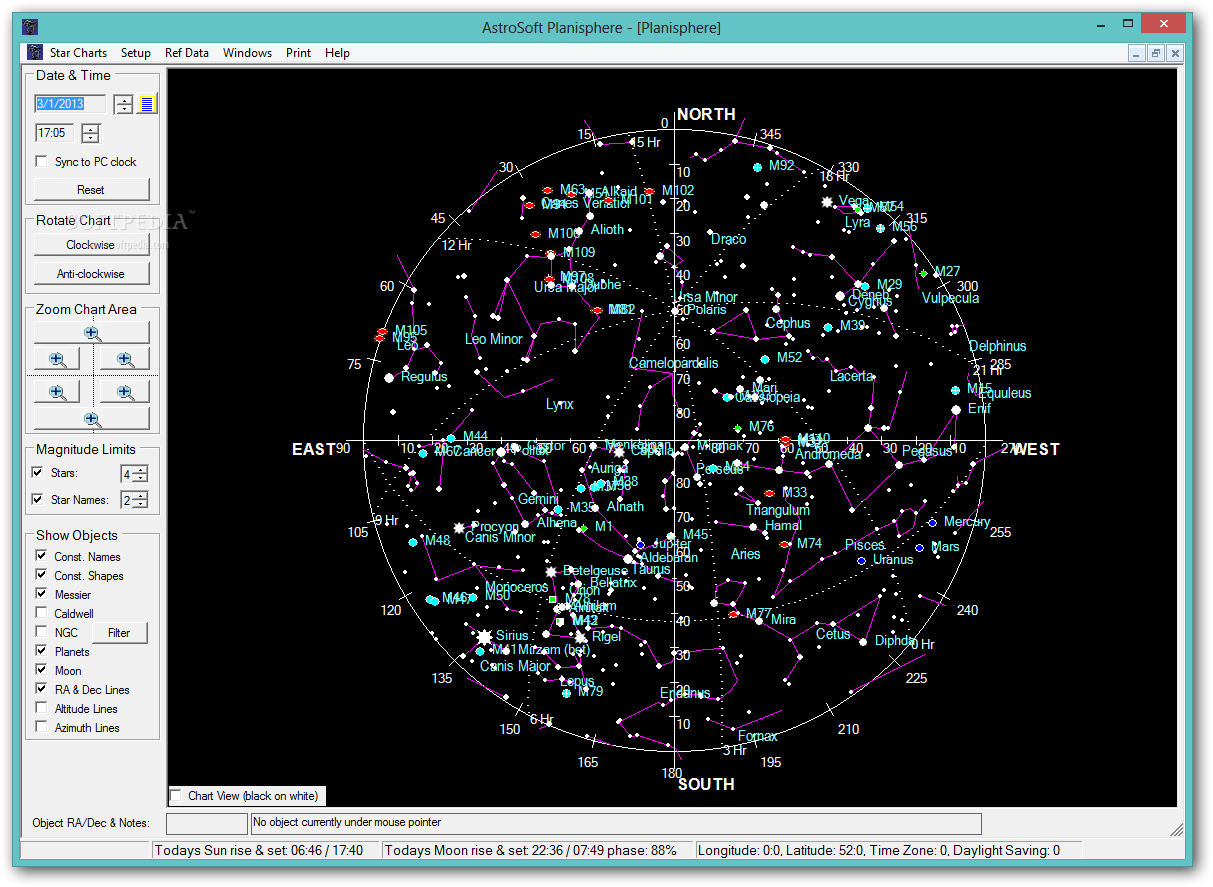Select the M77 galaxy marker
Image resolution: width=1213 pixels, height=887 pixels.
734,614
